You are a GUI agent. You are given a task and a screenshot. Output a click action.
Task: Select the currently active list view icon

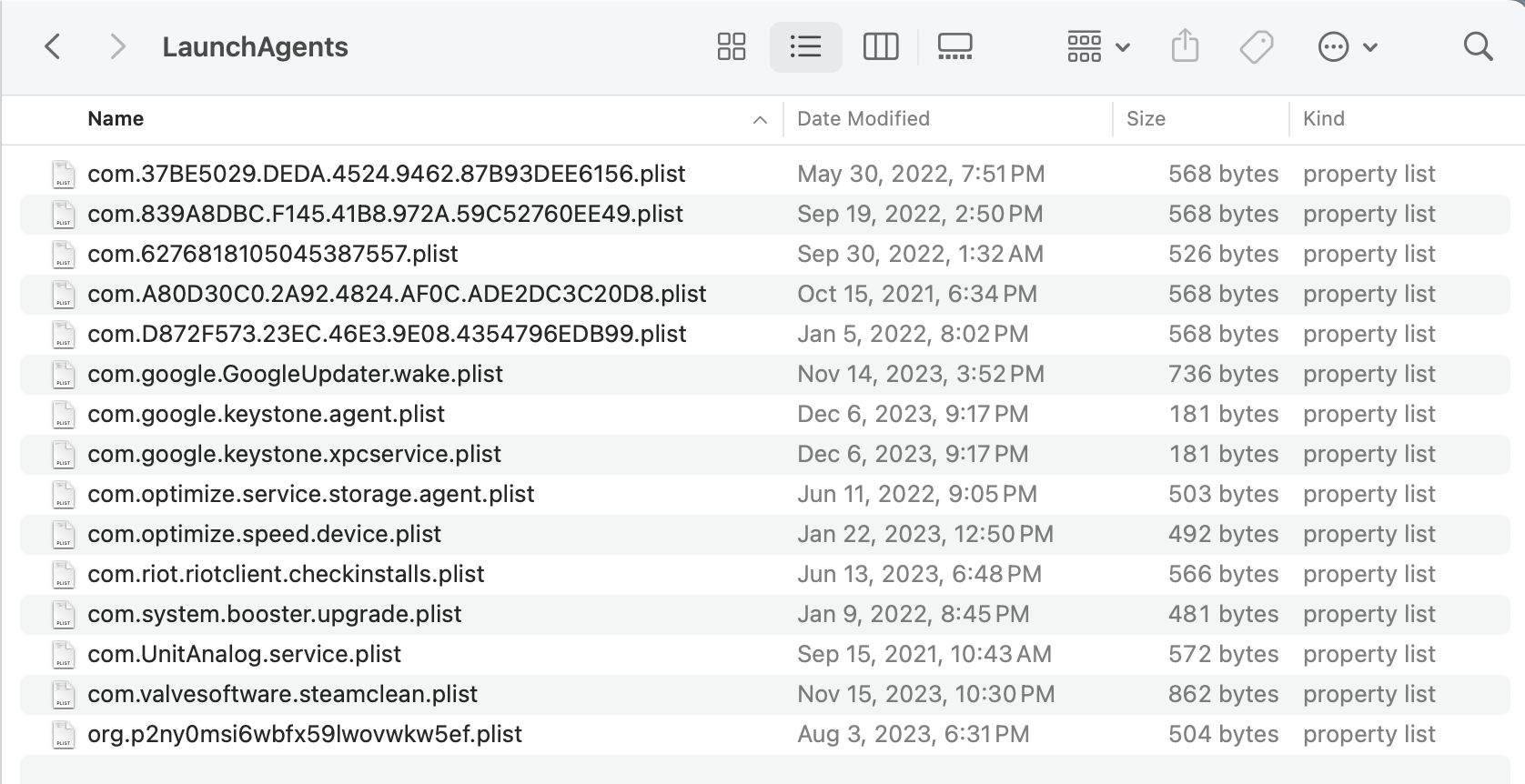(x=805, y=46)
